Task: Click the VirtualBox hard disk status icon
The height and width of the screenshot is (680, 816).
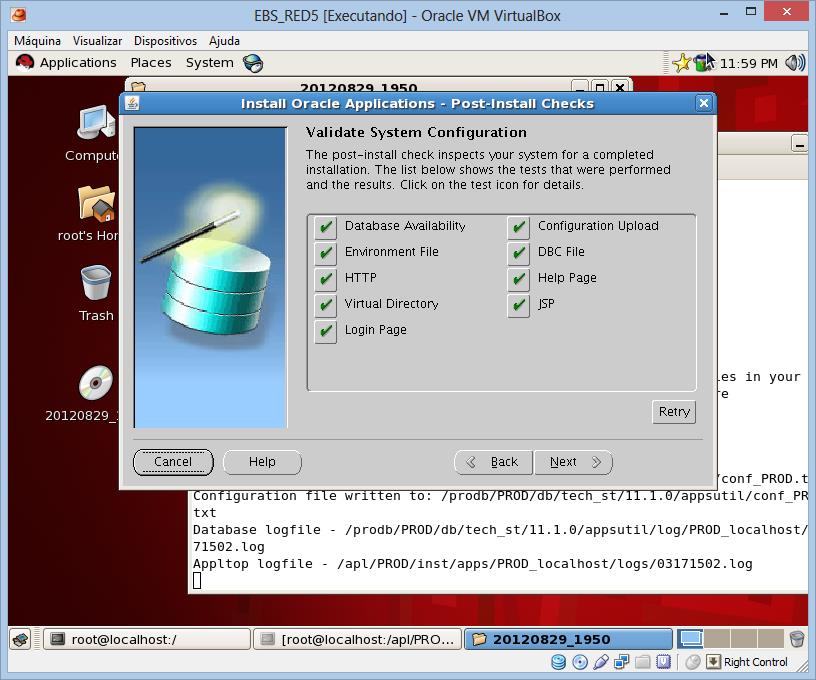Action: coord(558,662)
